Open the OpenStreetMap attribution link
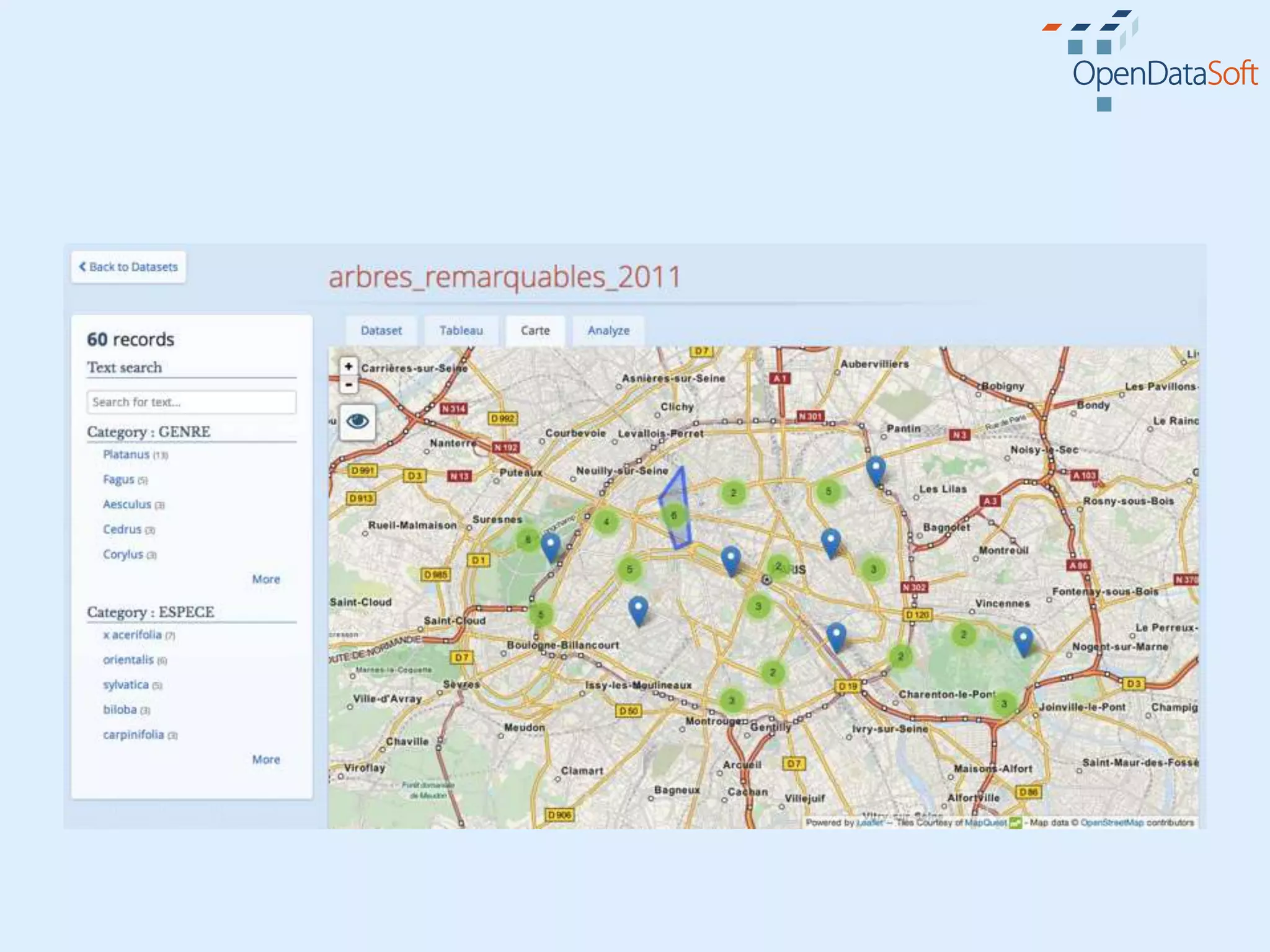Image resolution: width=1270 pixels, height=952 pixels. point(1111,822)
